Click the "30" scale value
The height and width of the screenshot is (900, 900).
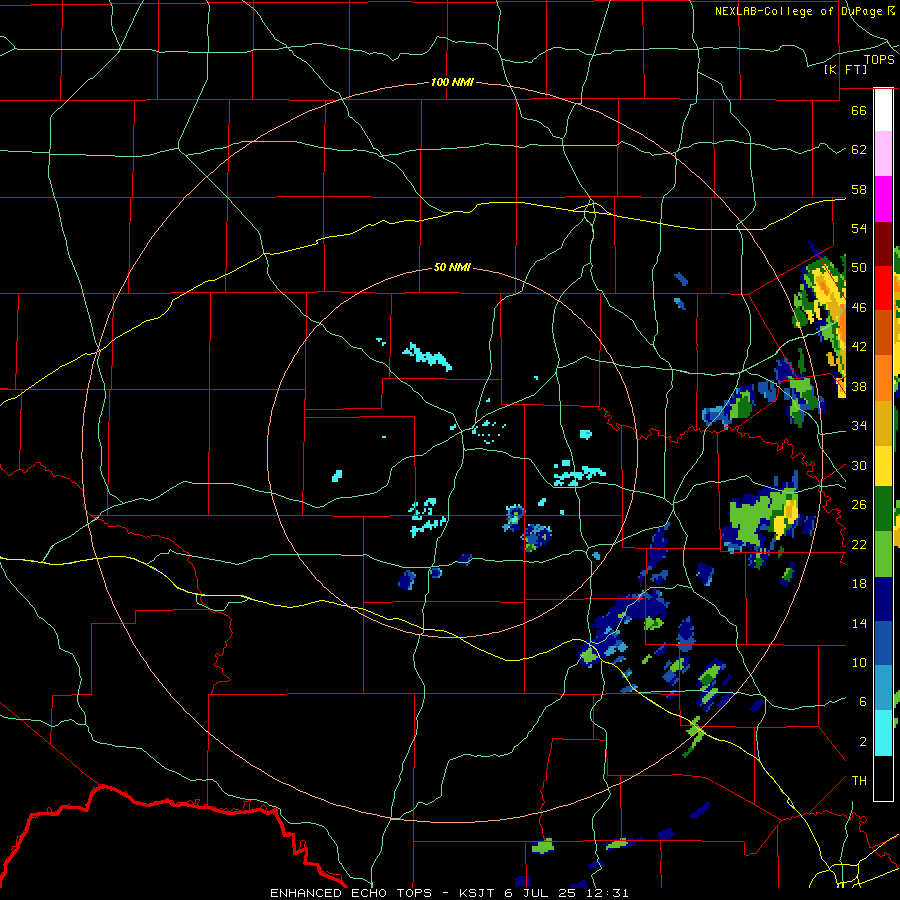tap(859, 465)
